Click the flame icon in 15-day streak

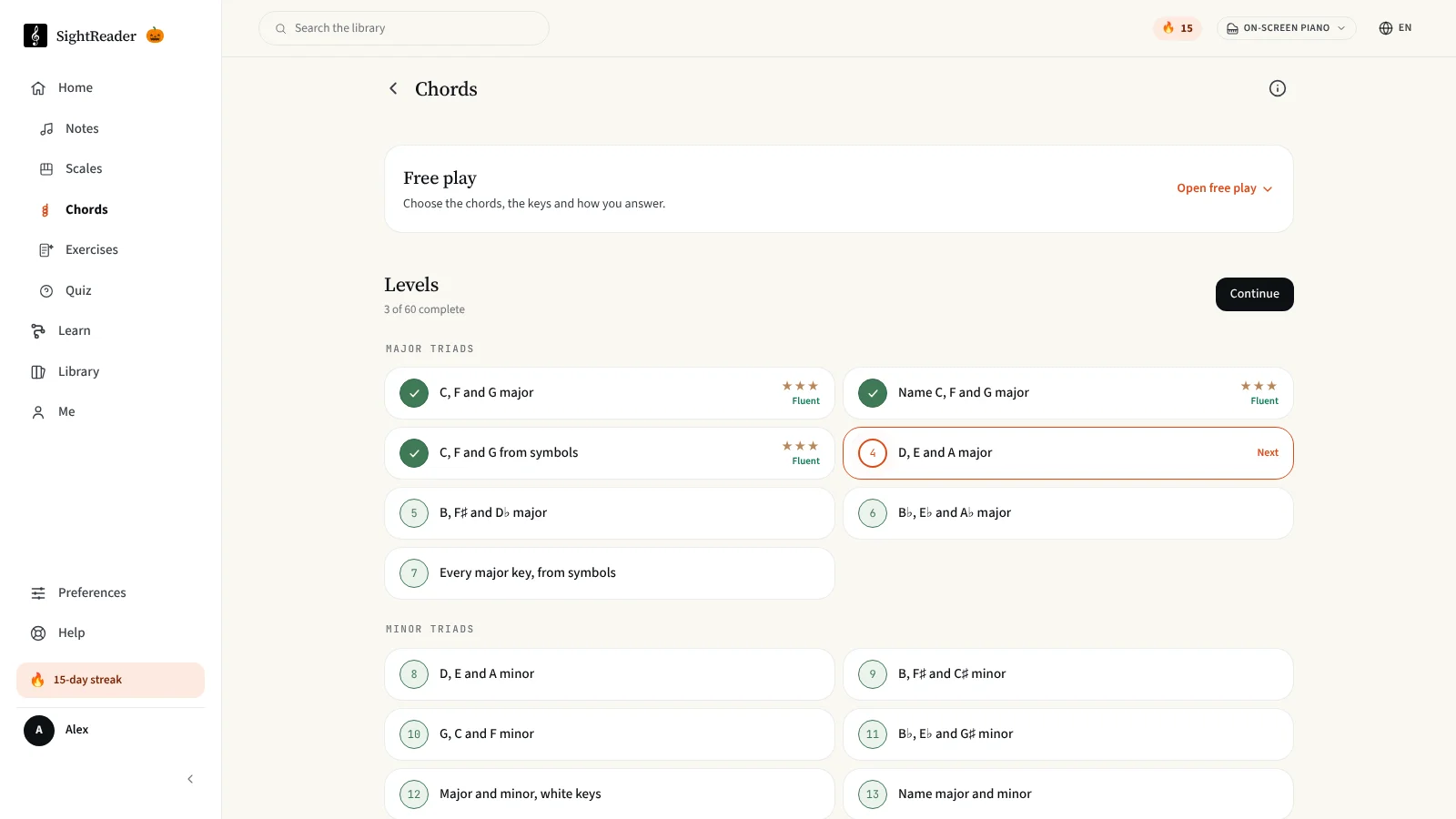[x=37, y=680]
